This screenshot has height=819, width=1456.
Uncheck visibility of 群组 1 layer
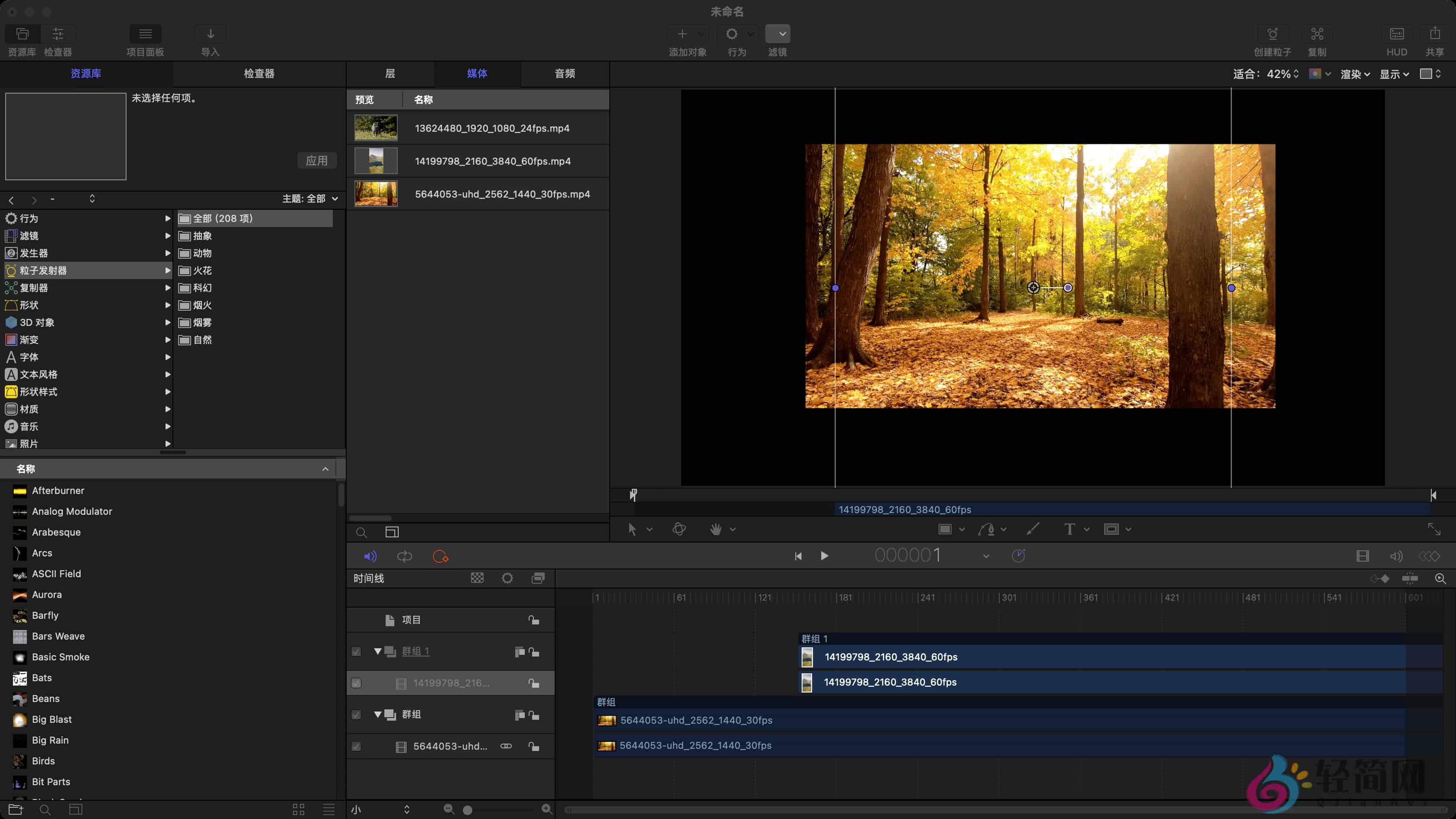click(x=356, y=652)
